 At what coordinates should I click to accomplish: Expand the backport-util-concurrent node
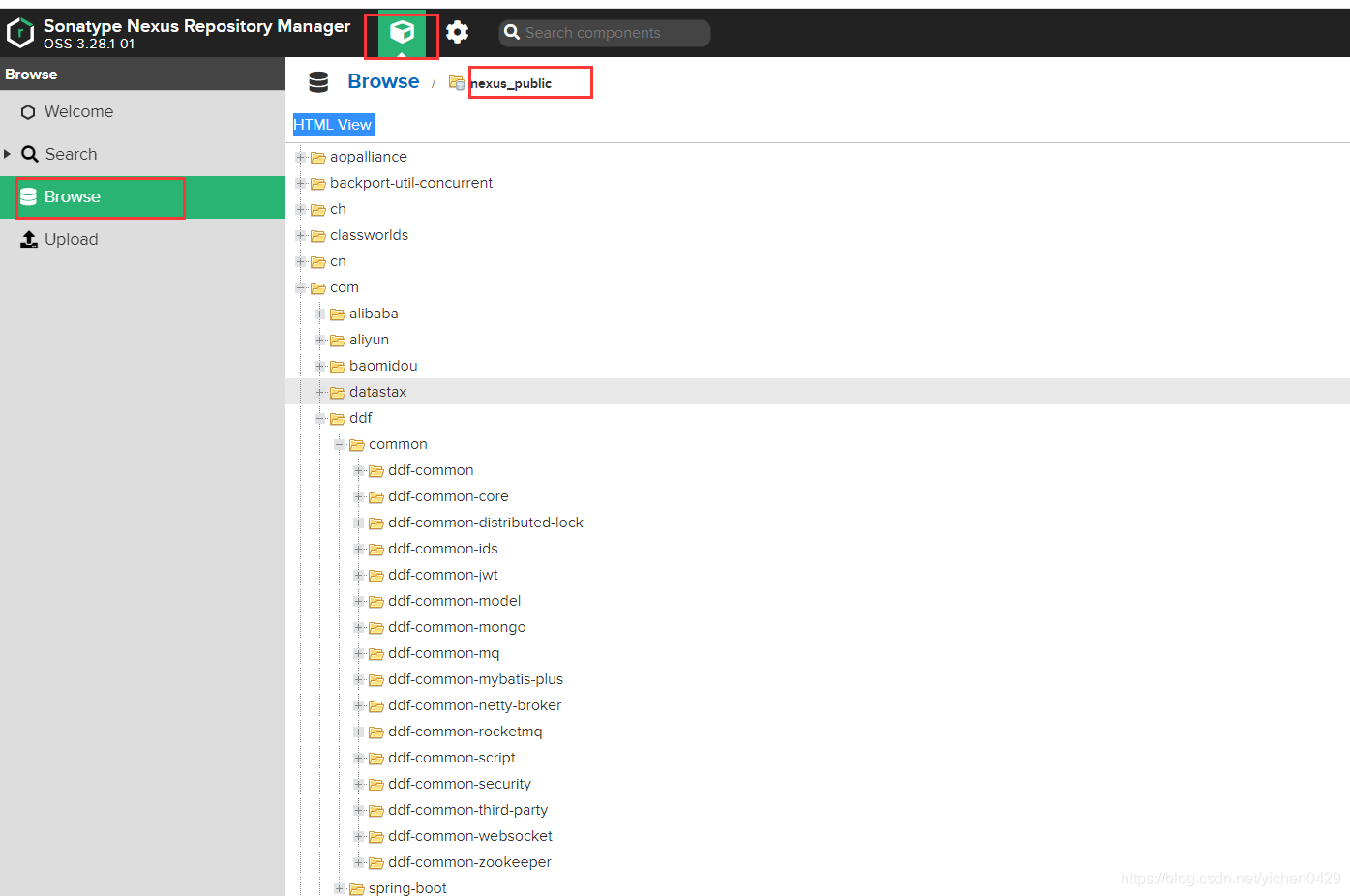click(x=301, y=183)
